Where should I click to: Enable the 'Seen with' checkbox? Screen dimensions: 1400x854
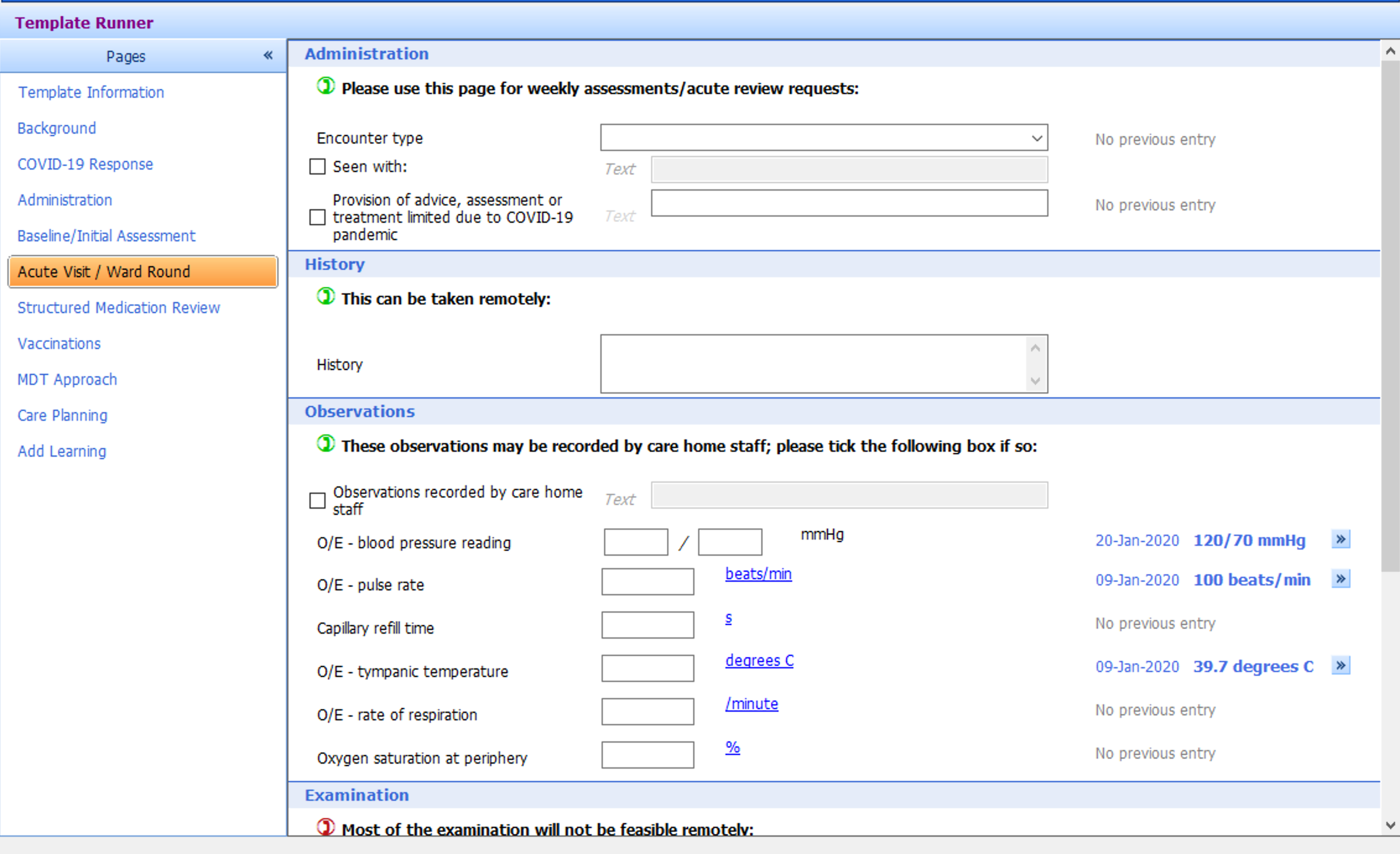(318, 166)
